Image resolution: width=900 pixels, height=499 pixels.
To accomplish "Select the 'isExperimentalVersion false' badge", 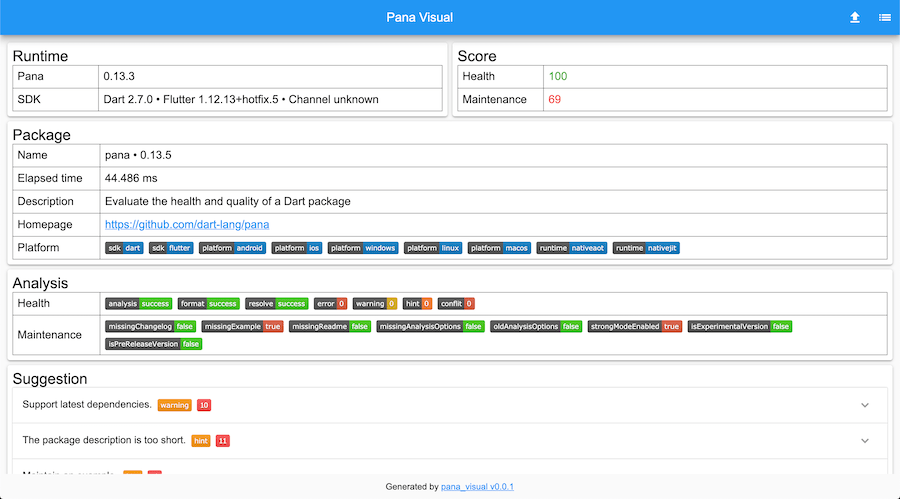I will (x=740, y=327).
